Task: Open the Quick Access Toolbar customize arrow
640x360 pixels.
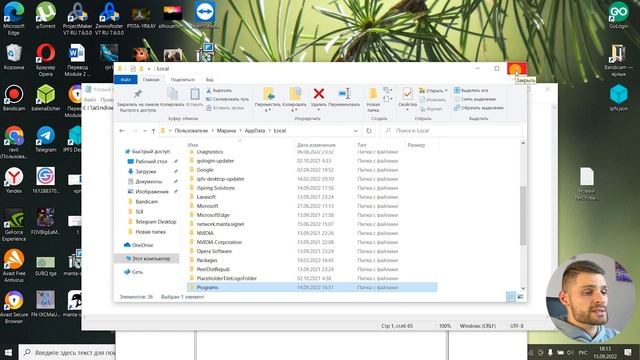Action: [149, 69]
